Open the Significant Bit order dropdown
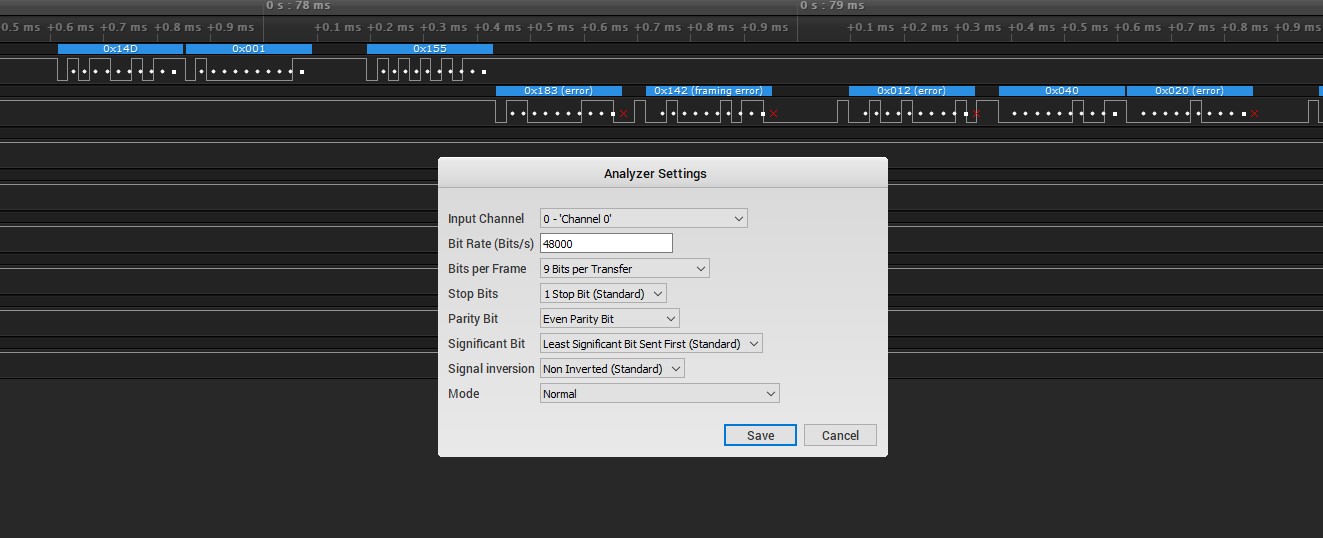The width and height of the screenshot is (1323, 538). (651, 344)
